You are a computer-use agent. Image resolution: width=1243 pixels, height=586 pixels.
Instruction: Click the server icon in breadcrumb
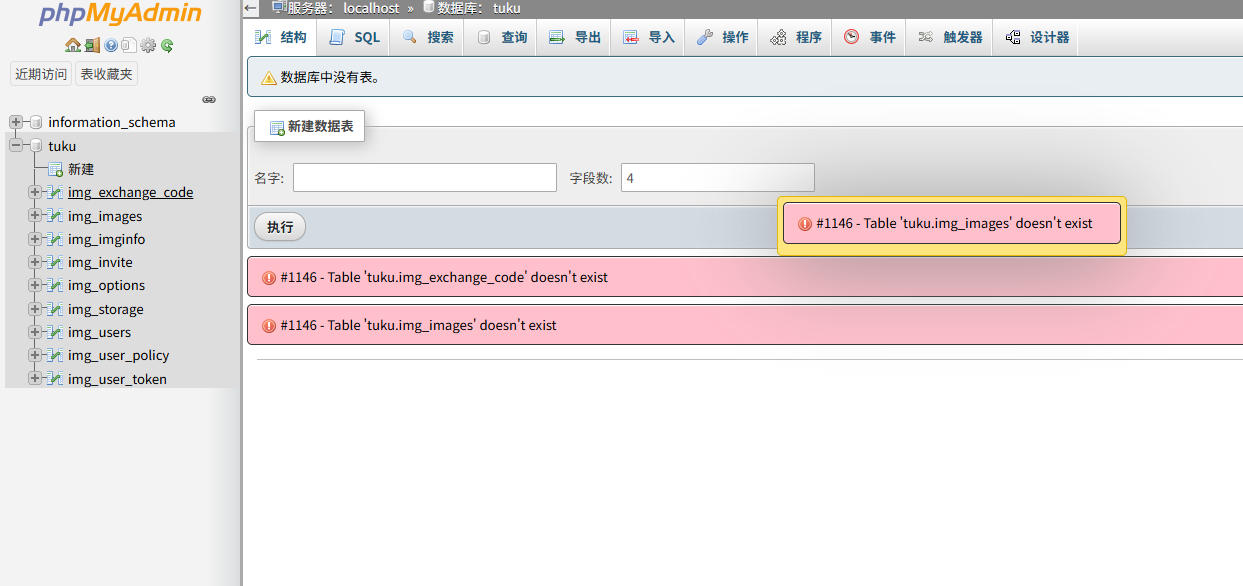pyautogui.click(x=279, y=7)
